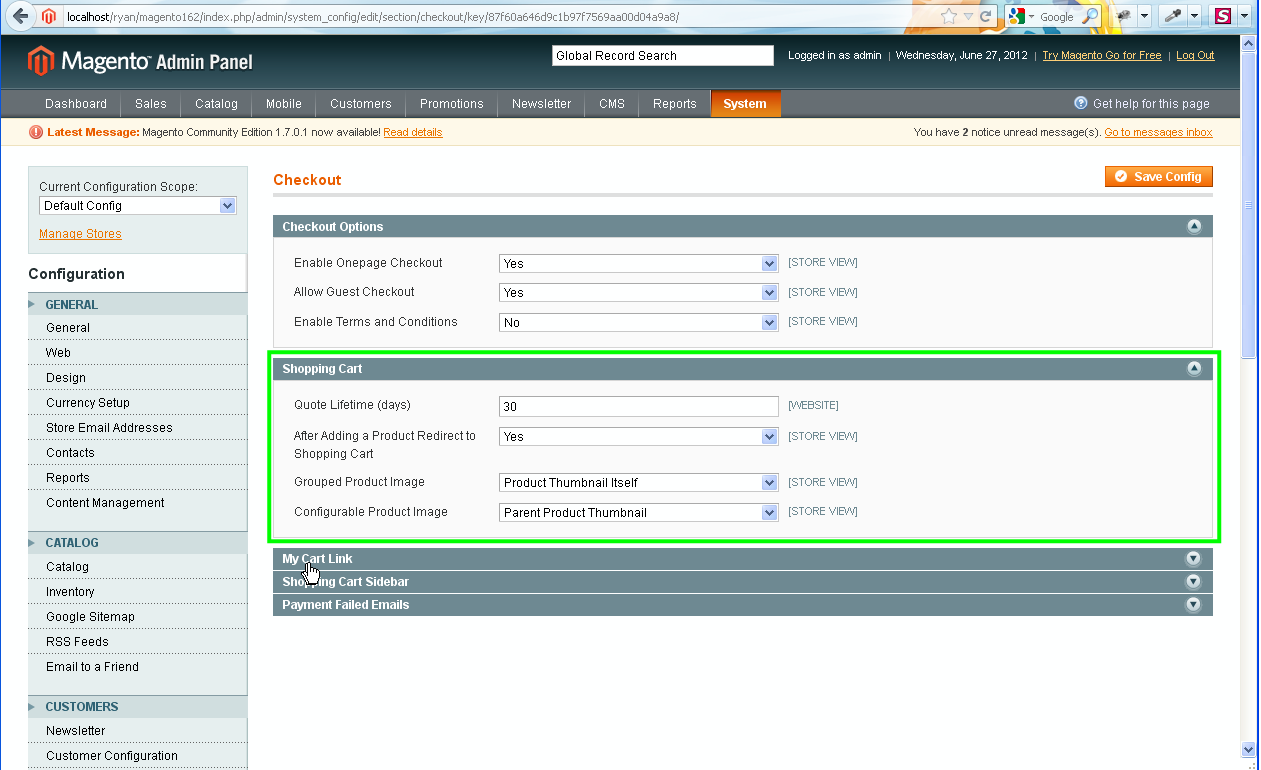1261x770 pixels.
Task: Open the Reports menu in the top navigation
Action: [675, 104]
